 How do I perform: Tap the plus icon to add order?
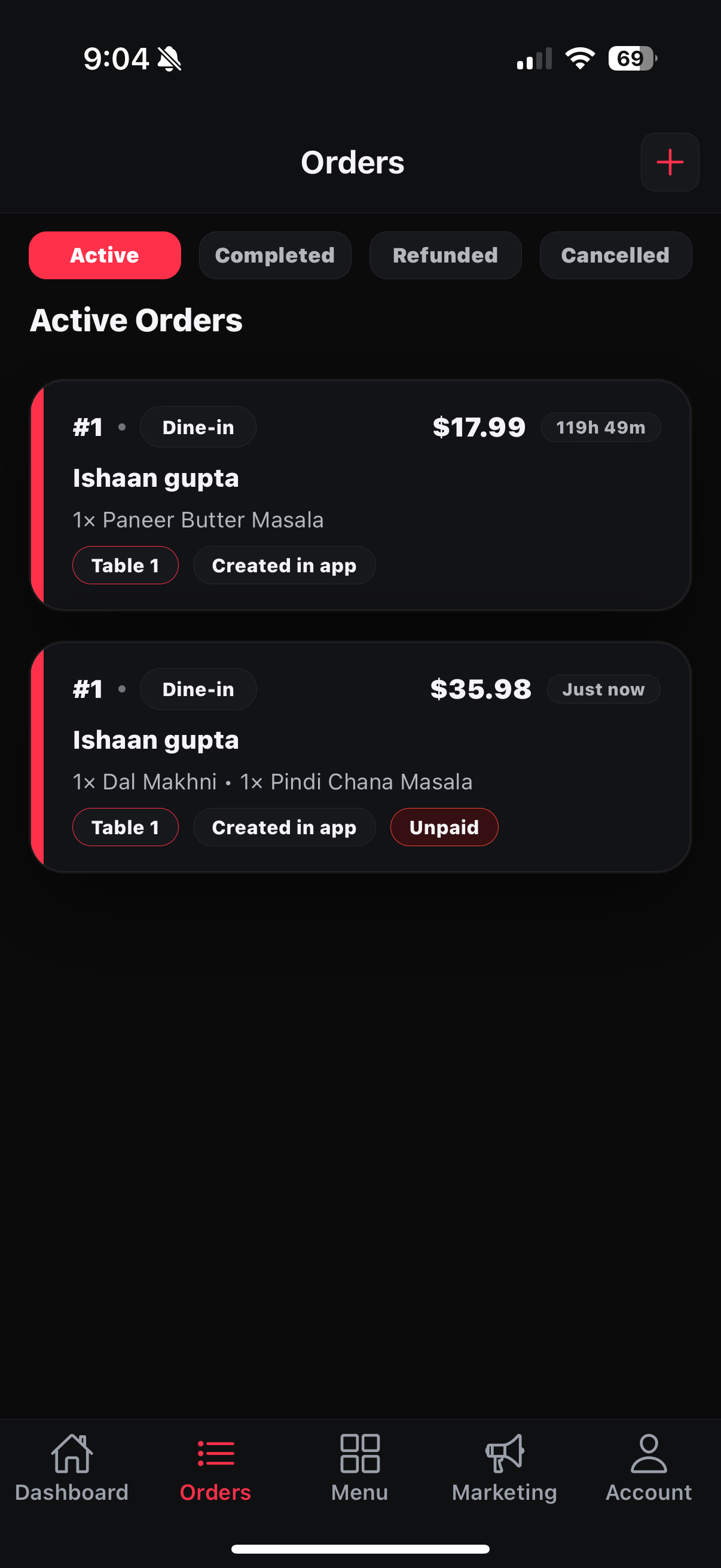click(669, 163)
